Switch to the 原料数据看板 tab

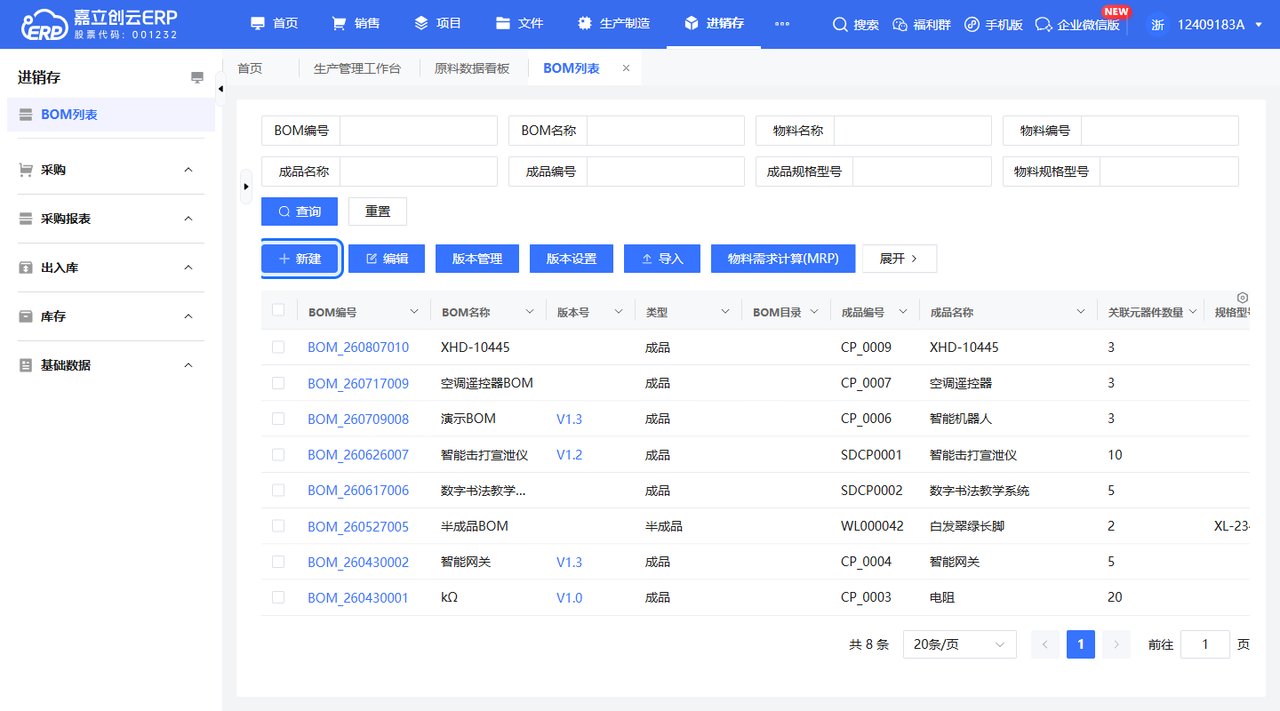click(472, 68)
